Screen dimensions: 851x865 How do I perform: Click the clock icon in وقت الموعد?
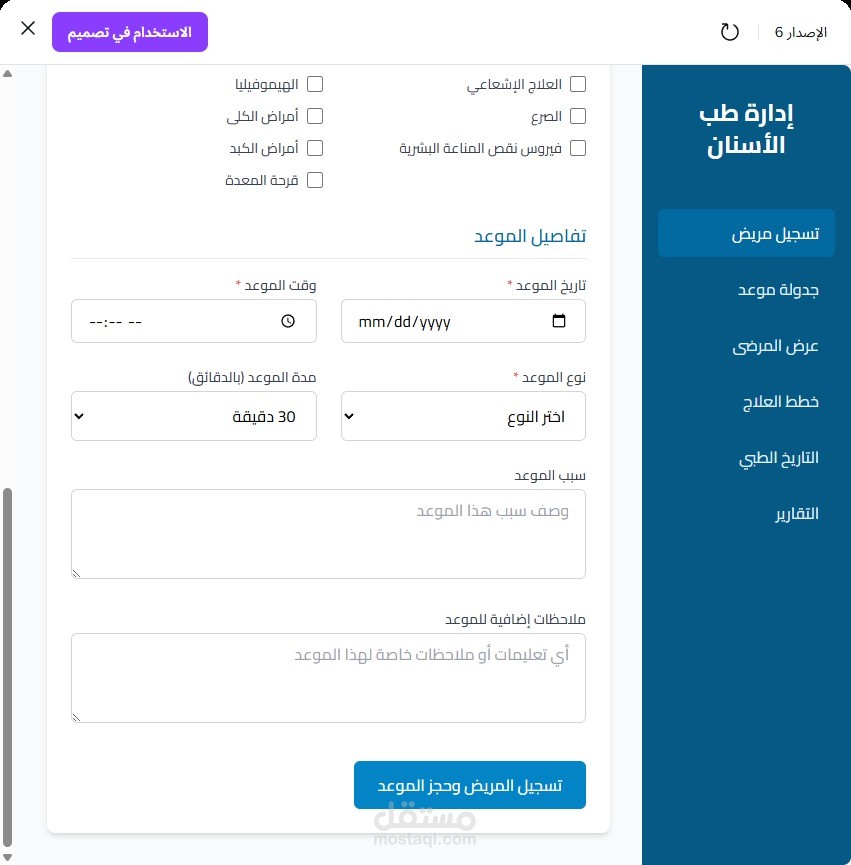click(x=288, y=321)
